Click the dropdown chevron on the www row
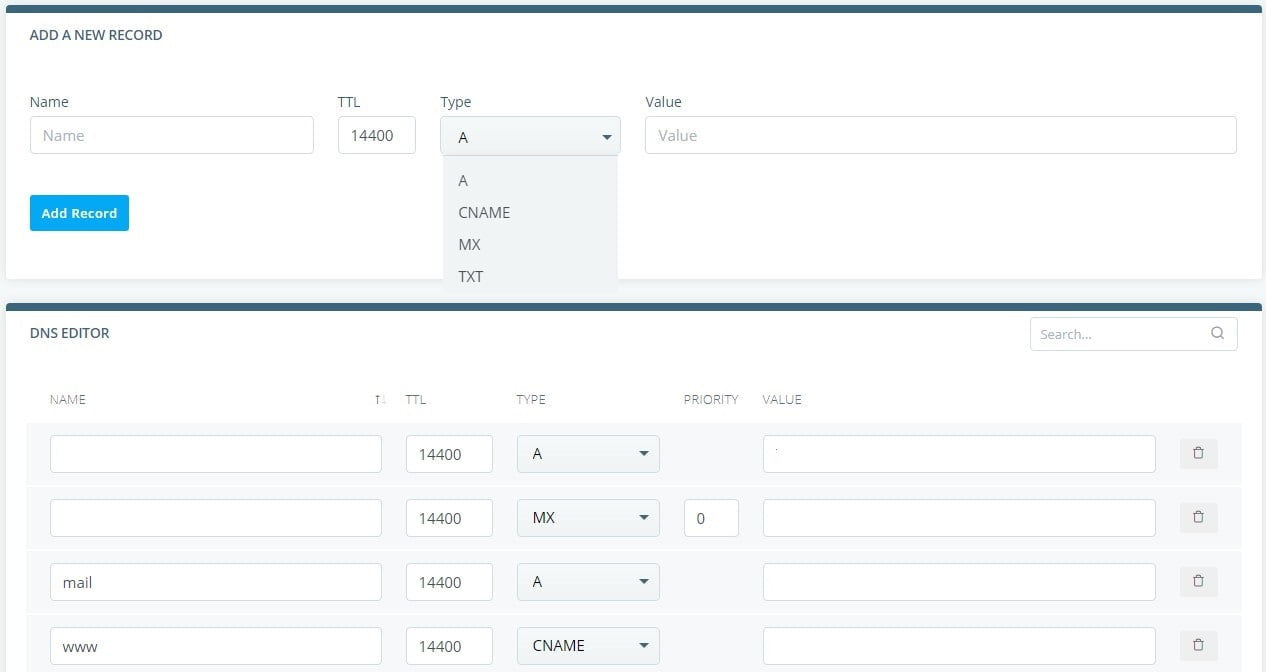This screenshot has height=672, width=1266. [x=646, y=645]
